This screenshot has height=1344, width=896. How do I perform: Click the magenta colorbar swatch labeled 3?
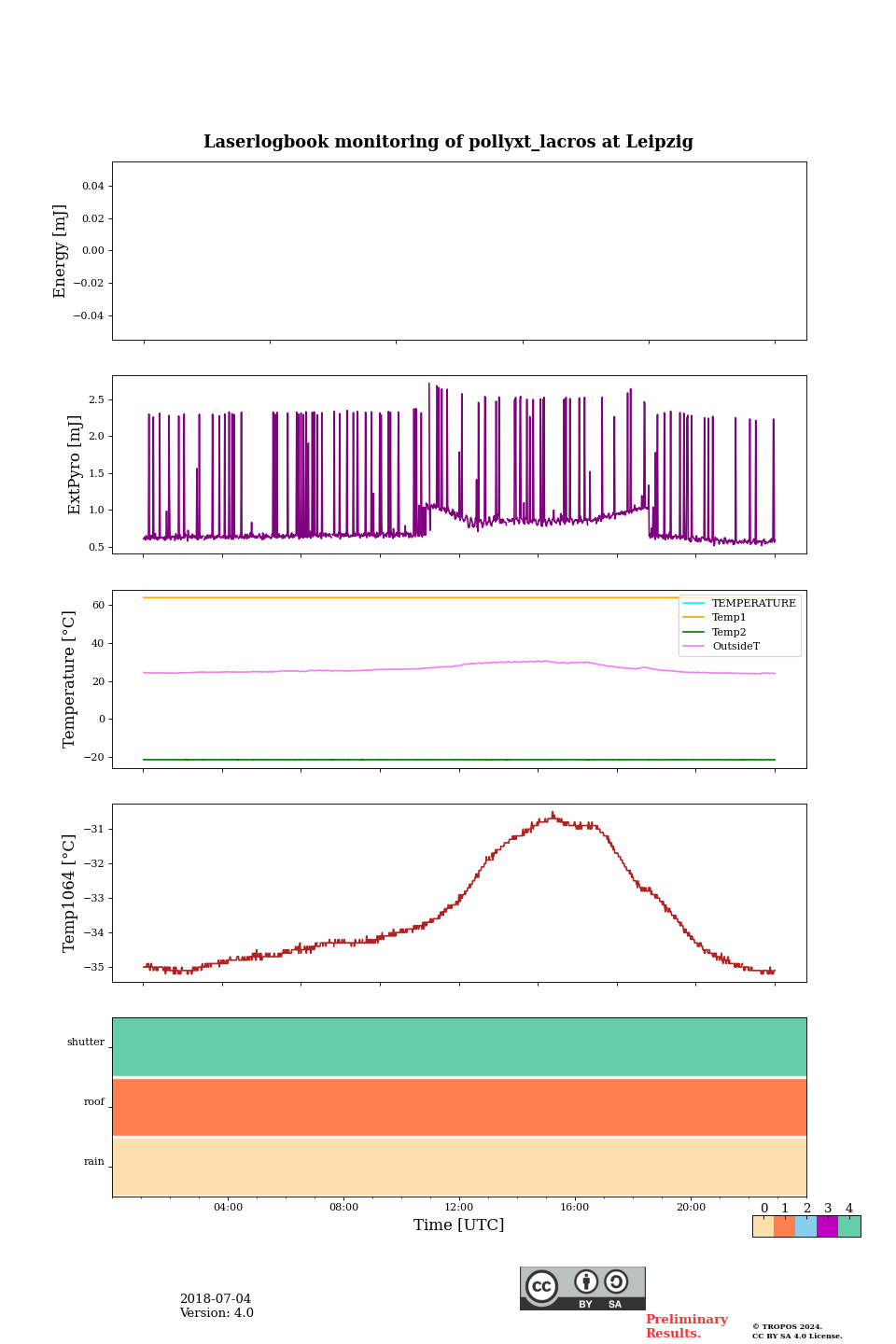tap(828, 1226)
